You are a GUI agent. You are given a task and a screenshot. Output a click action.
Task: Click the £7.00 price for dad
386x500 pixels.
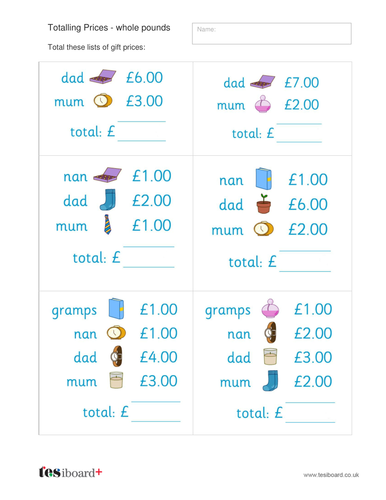[x=302, y=82]
